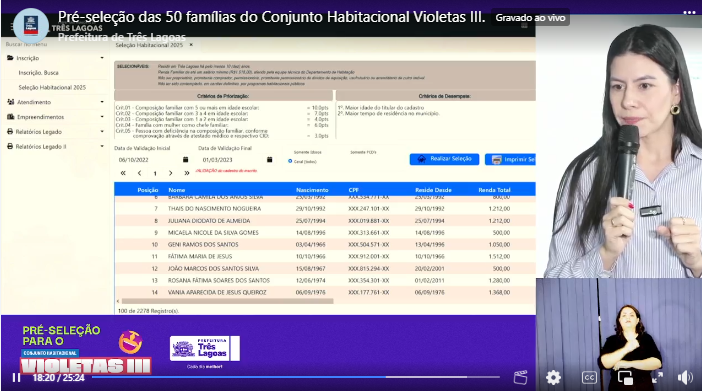
Task: Click the Critérios de Priorização header
Action: 223,96
